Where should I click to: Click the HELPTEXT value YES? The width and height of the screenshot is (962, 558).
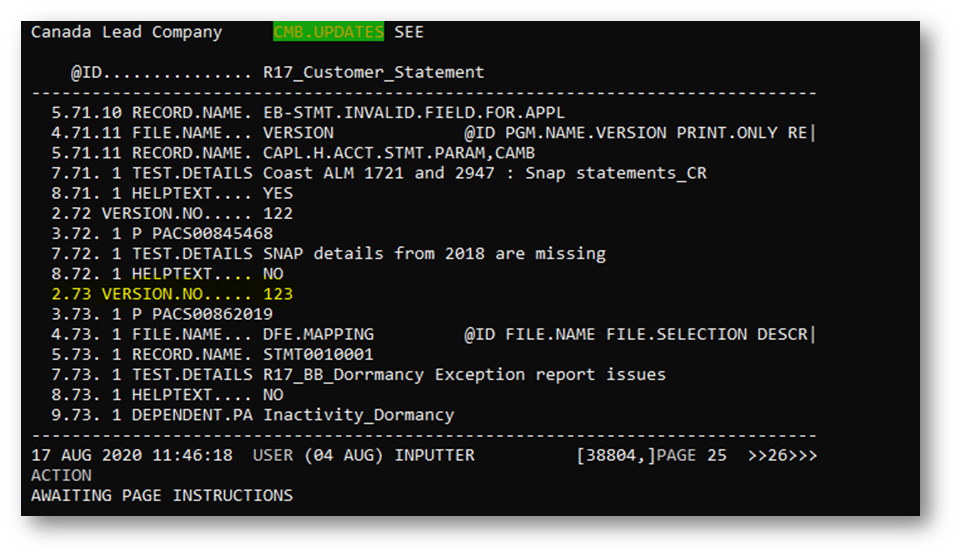pos(278,193)
